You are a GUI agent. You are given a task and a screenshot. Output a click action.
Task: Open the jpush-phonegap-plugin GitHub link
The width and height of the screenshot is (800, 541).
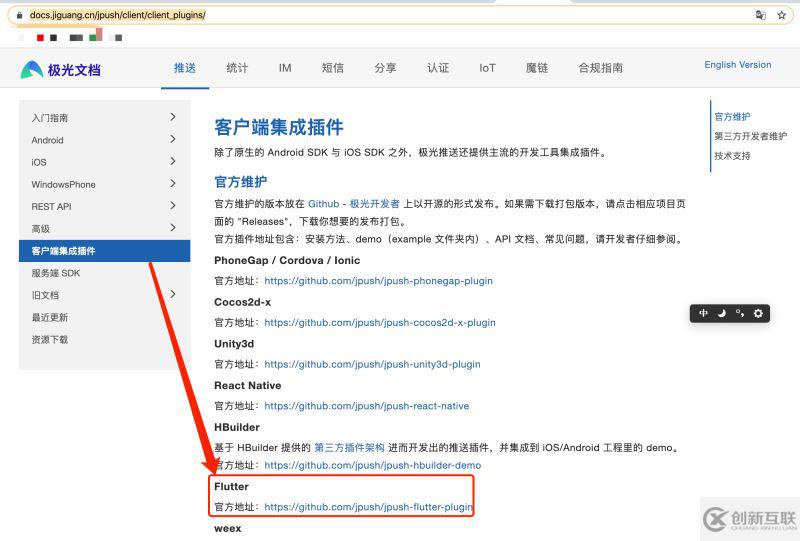click(x=379, y=281)
